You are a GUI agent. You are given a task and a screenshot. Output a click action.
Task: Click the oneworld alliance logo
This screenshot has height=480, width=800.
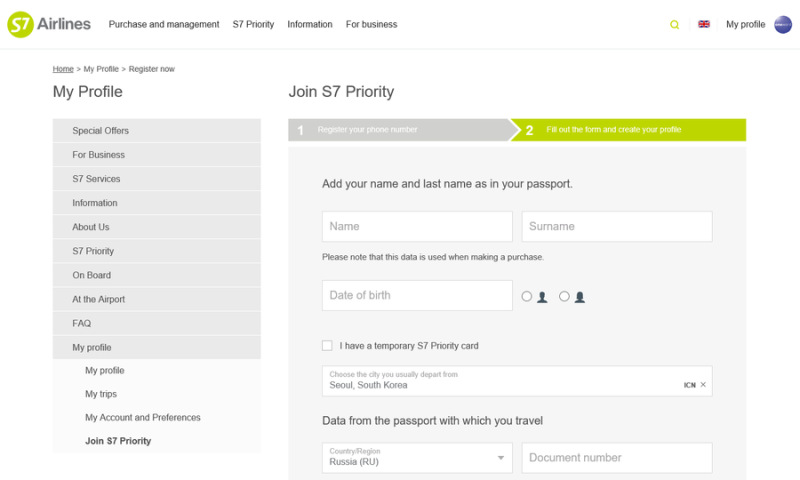coord(783,25)
